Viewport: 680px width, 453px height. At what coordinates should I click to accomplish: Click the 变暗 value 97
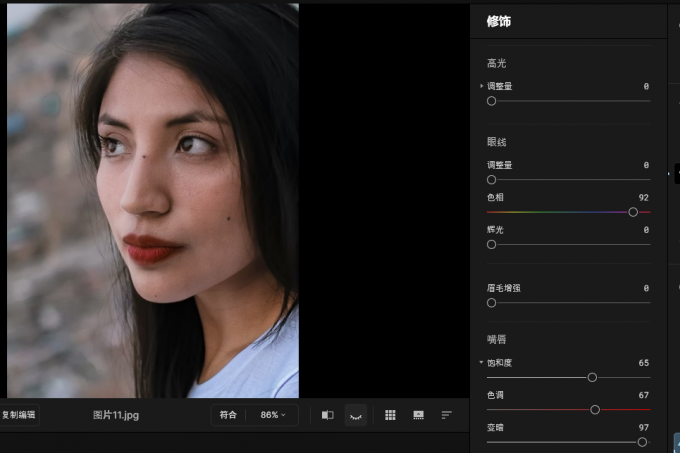coord(644,428)
